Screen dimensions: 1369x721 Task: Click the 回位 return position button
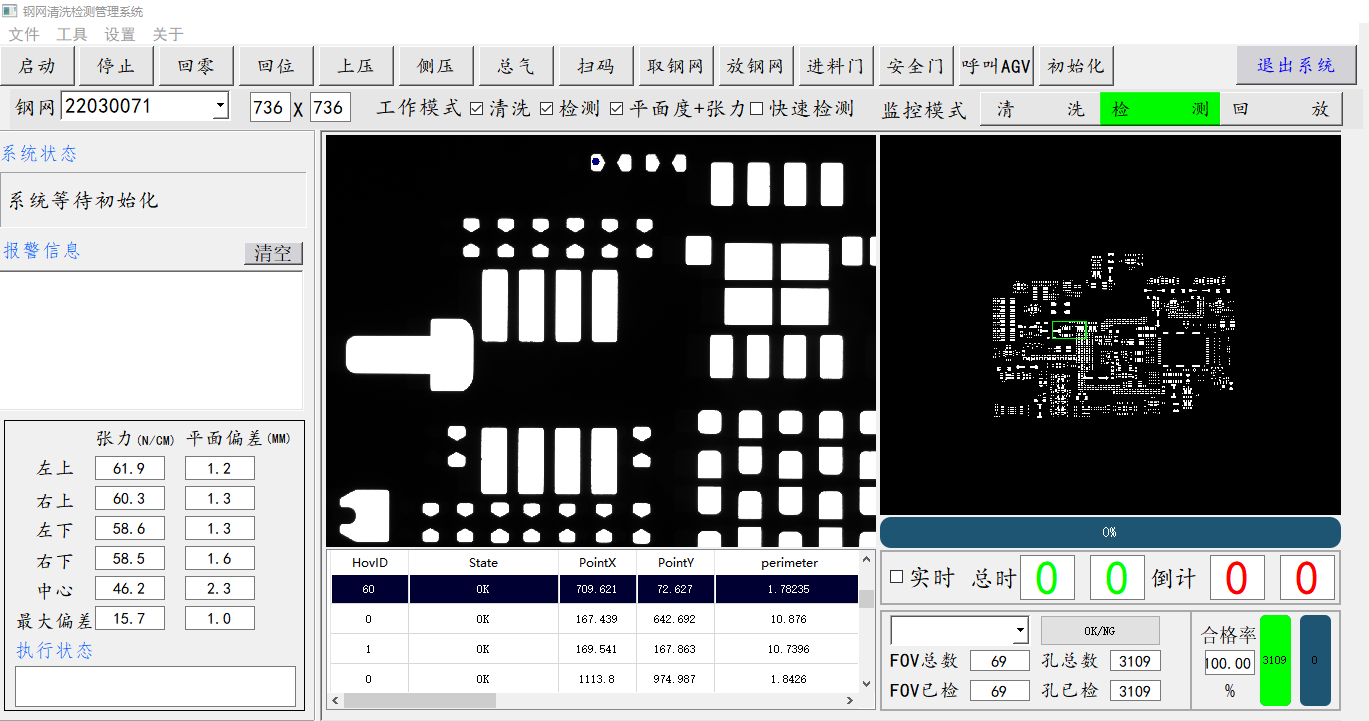click(276, 66)
